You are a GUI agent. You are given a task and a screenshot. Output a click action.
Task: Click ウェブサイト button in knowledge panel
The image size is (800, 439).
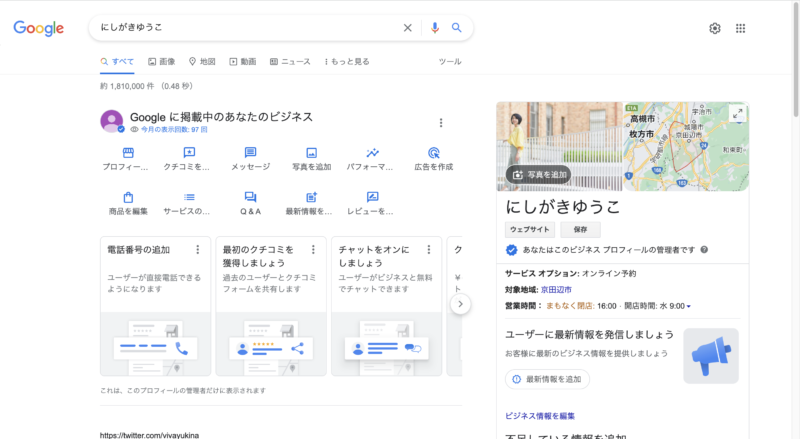pyautogui.click(x=530, y=230)
